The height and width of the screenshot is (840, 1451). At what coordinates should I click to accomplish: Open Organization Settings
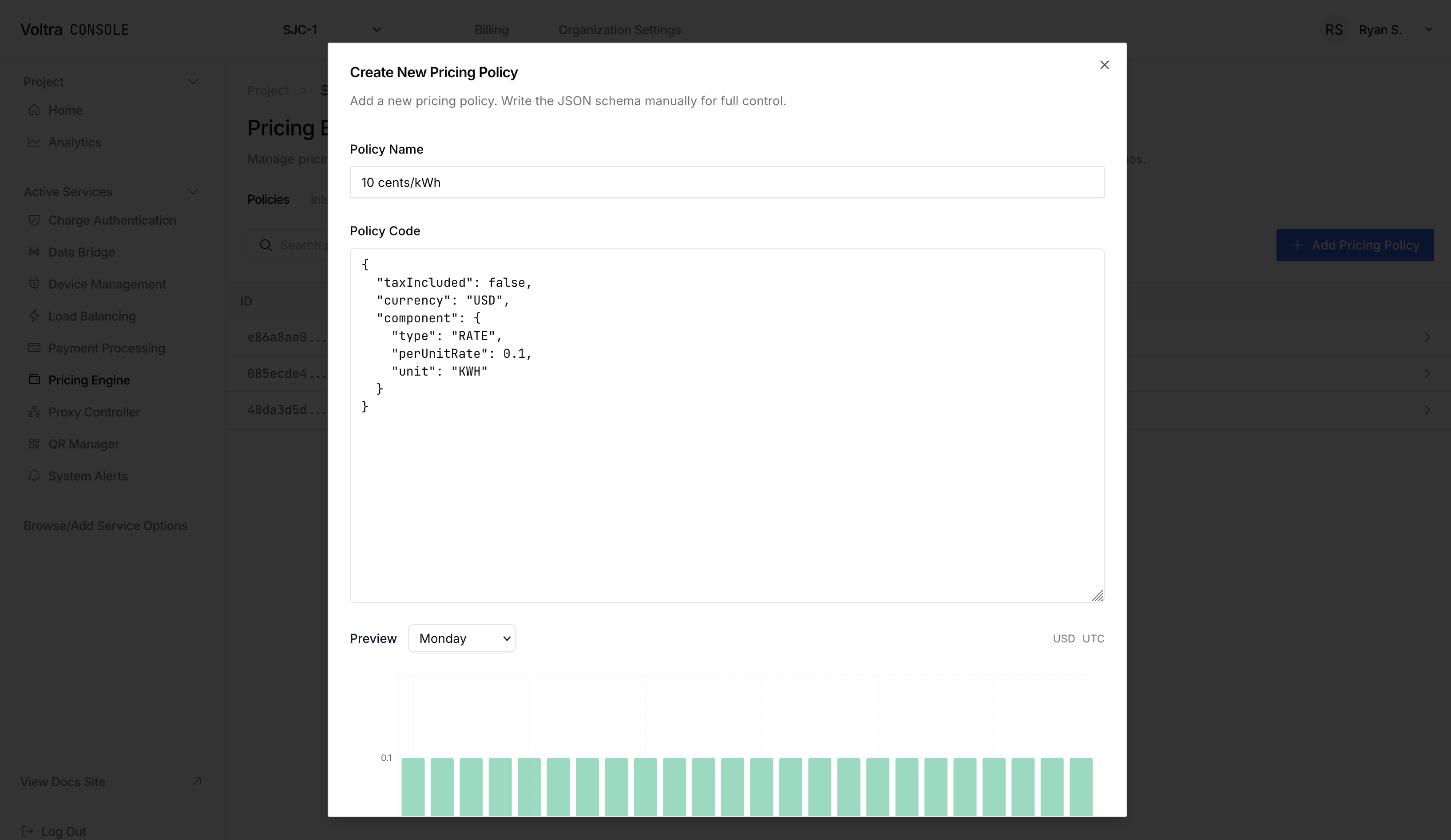click(619, 29)
